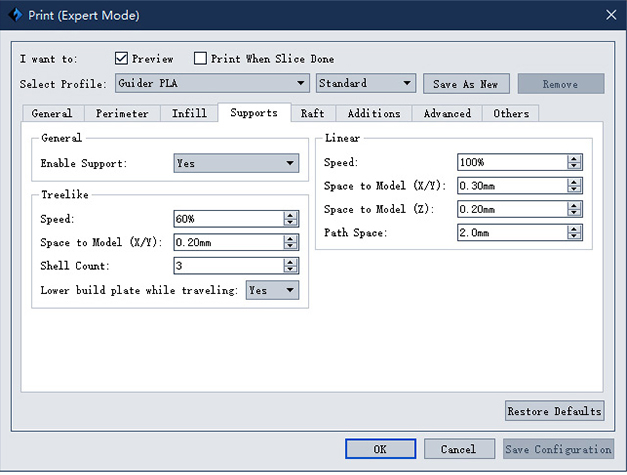This screenshot has width=627, height=475.
Task: Increase Linear Space to Model (Z) spinner
Action: 574,206
